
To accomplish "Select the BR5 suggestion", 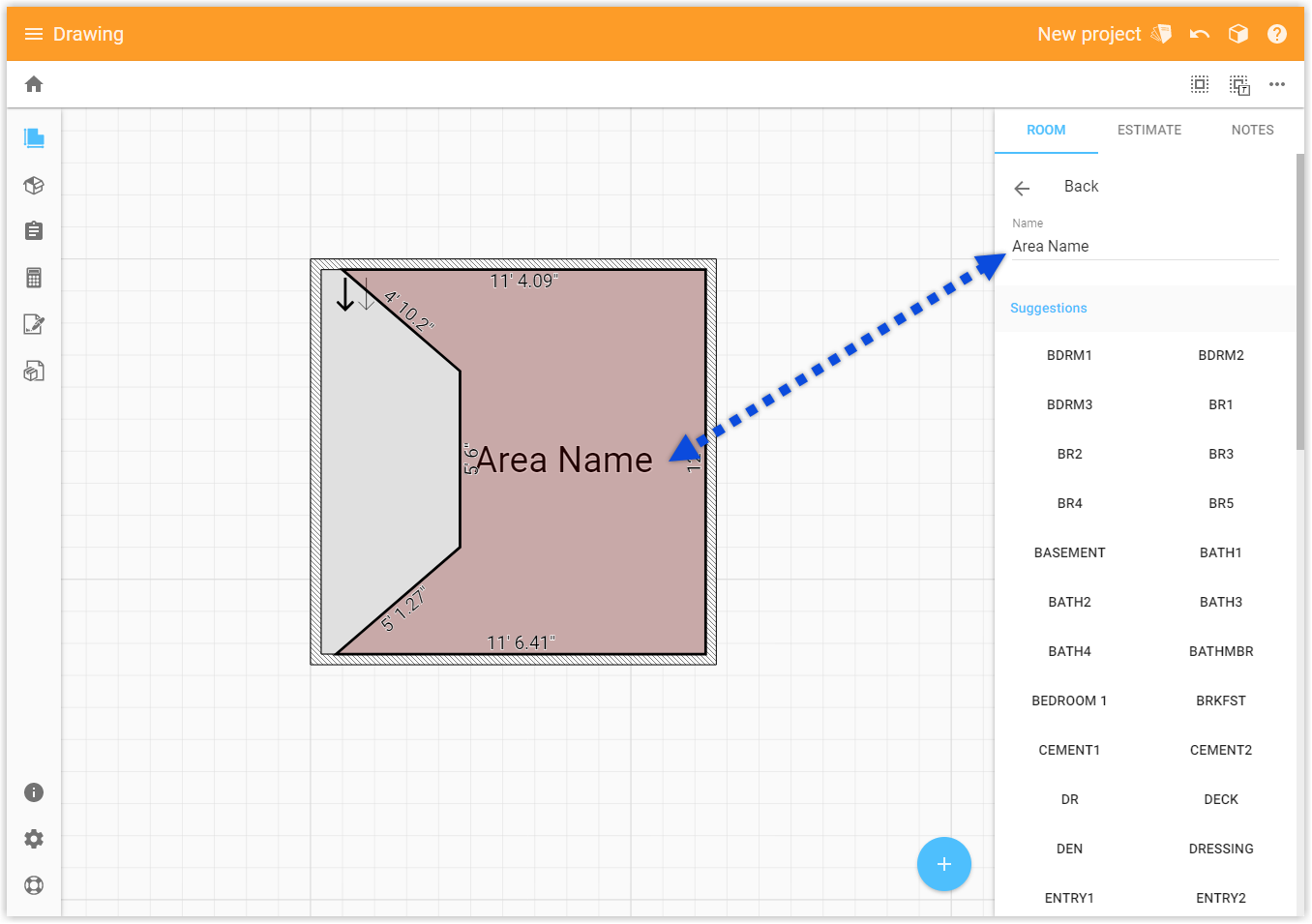I will click(x=1221, y=503).
